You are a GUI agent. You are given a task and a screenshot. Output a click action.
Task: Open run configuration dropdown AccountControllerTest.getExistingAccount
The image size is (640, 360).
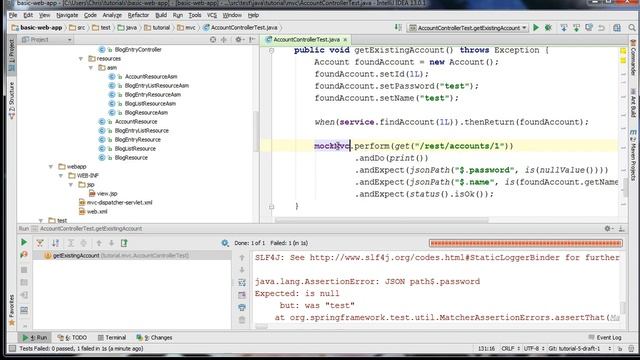tap(468, 28)
